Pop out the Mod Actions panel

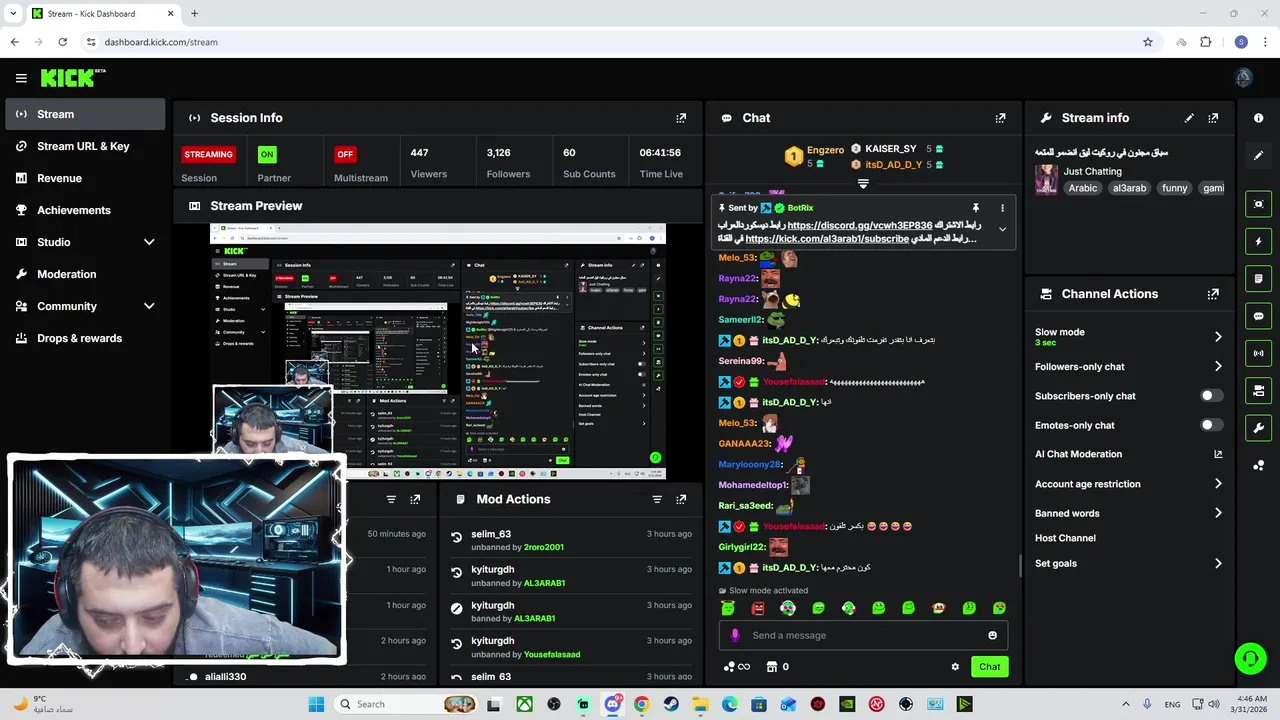[681, 499]
